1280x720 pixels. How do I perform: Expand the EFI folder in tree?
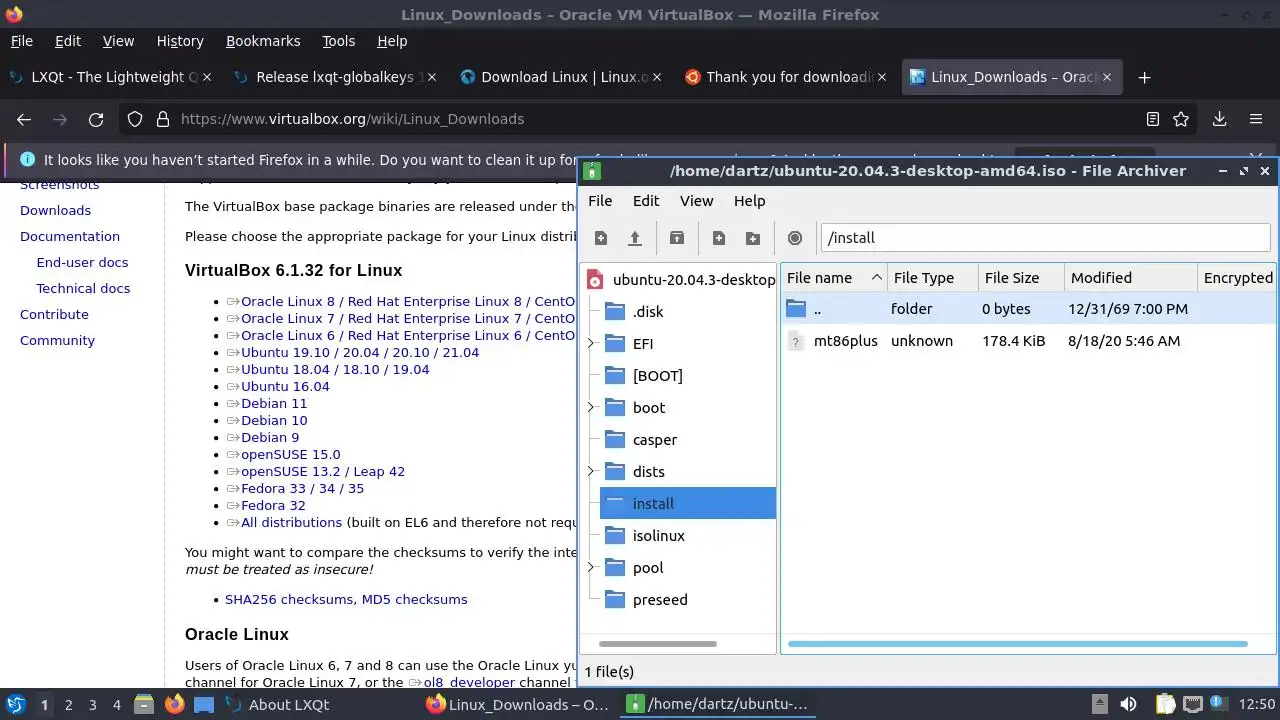[x=591, y=344]
